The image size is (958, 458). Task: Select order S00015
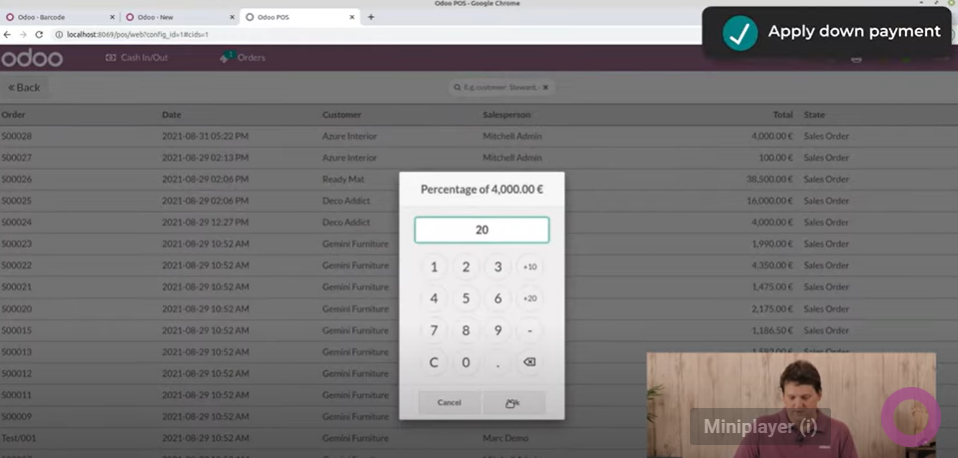point(479,330)
